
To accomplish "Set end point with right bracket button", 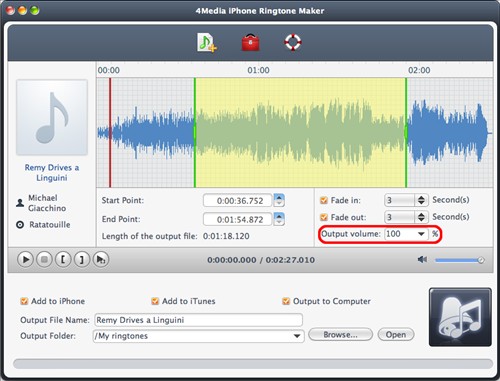I will coord(82,259).
